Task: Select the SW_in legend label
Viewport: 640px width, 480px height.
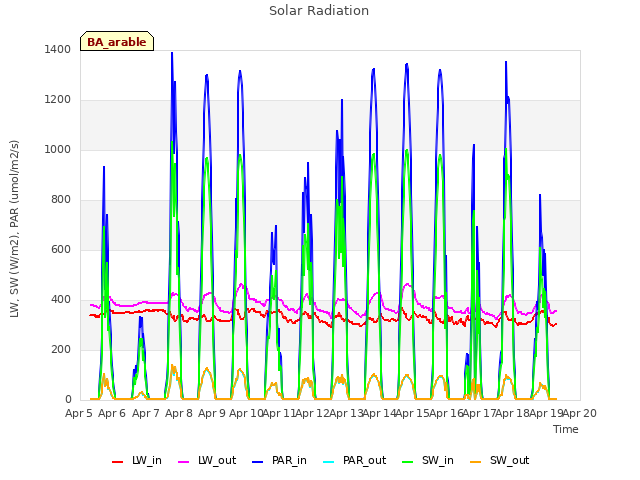Action: coord(438,461)
